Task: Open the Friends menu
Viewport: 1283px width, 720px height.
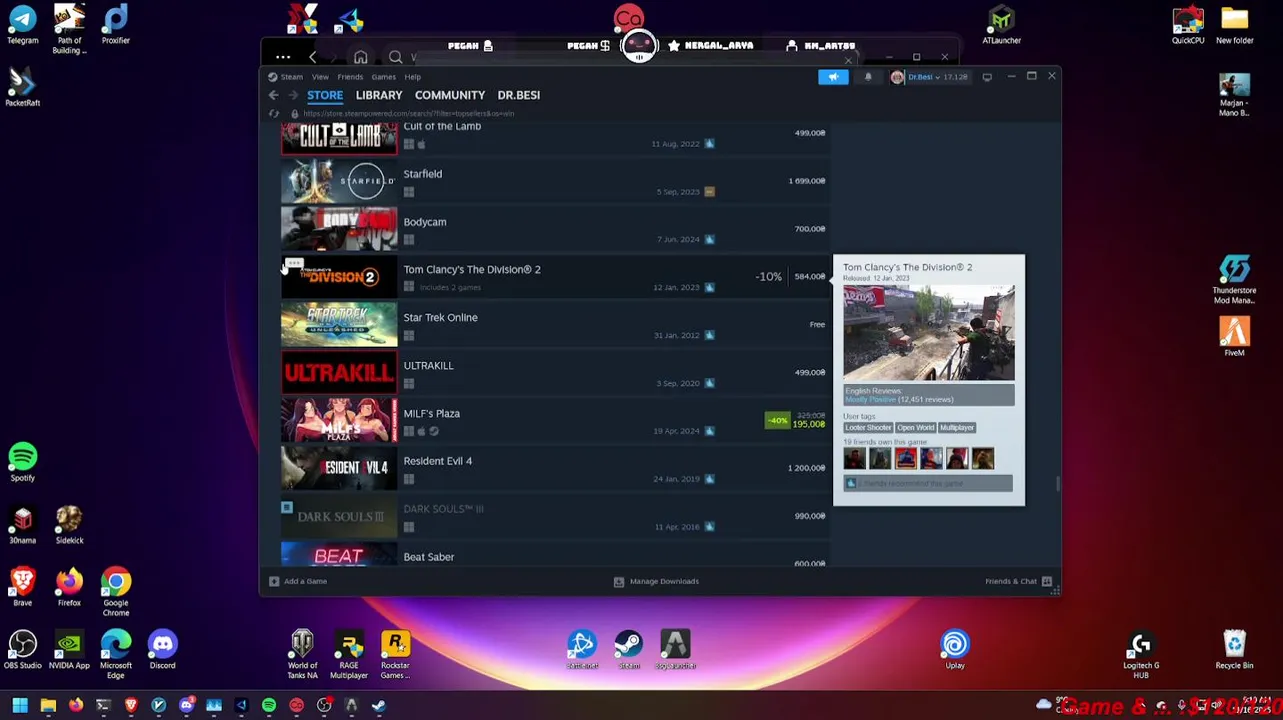Action: (x=350, y=77)
